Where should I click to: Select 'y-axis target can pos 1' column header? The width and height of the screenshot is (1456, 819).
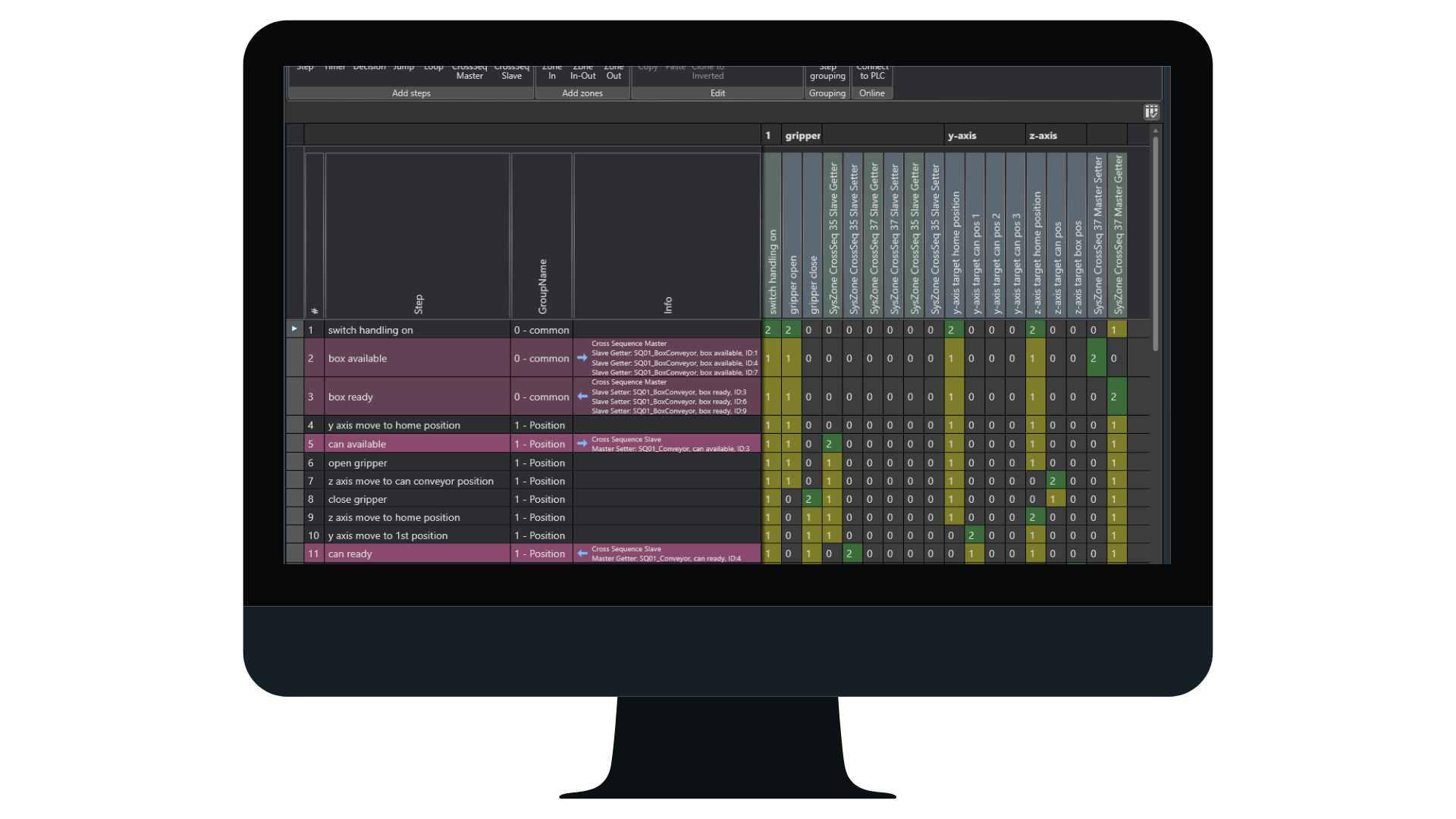pos(975,235)
